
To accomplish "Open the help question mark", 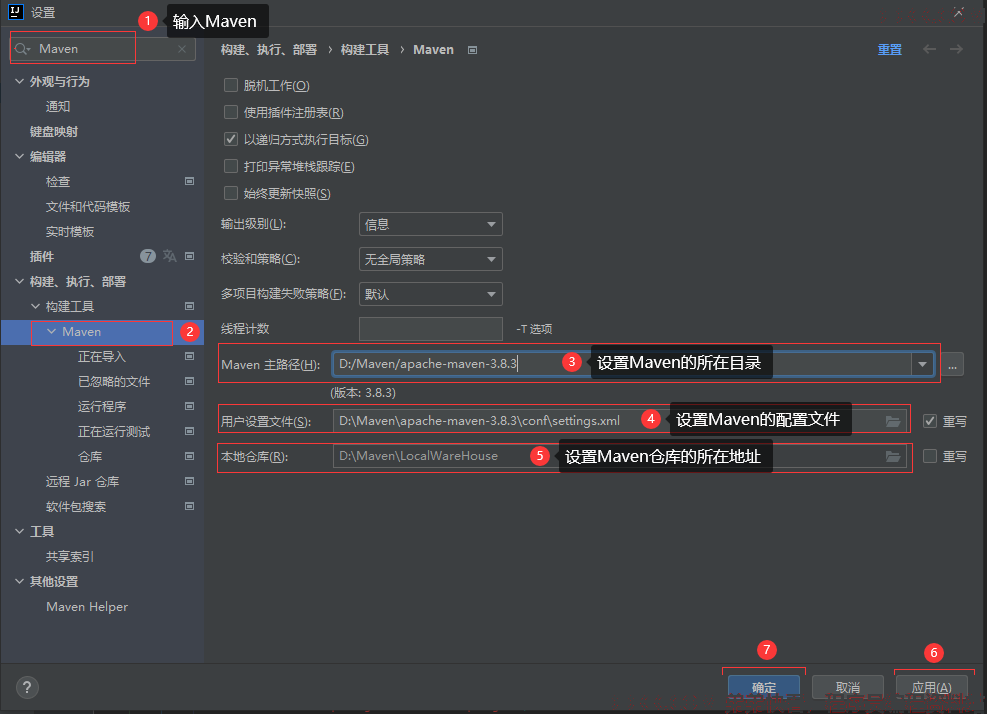I will click(x=27, y=688).
